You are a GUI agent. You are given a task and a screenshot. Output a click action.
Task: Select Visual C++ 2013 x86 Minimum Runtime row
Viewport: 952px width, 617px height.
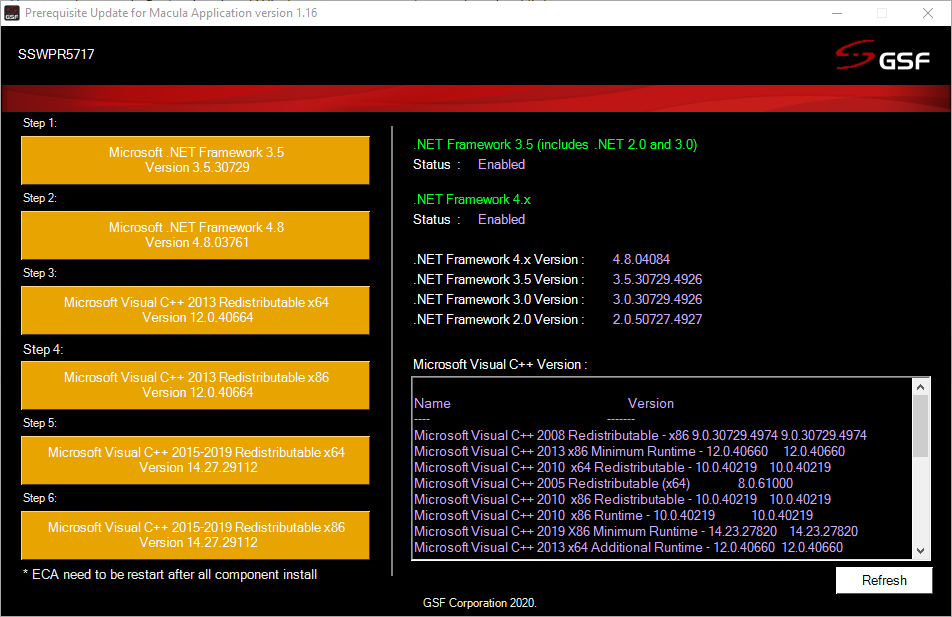629,451
